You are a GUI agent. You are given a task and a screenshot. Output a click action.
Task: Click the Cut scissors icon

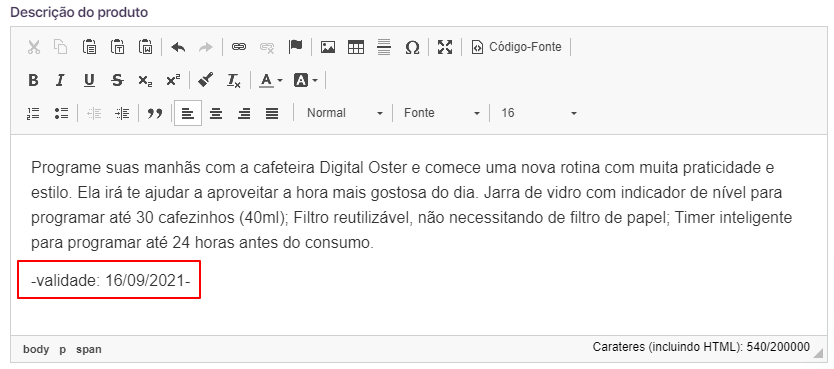[34, 47]
